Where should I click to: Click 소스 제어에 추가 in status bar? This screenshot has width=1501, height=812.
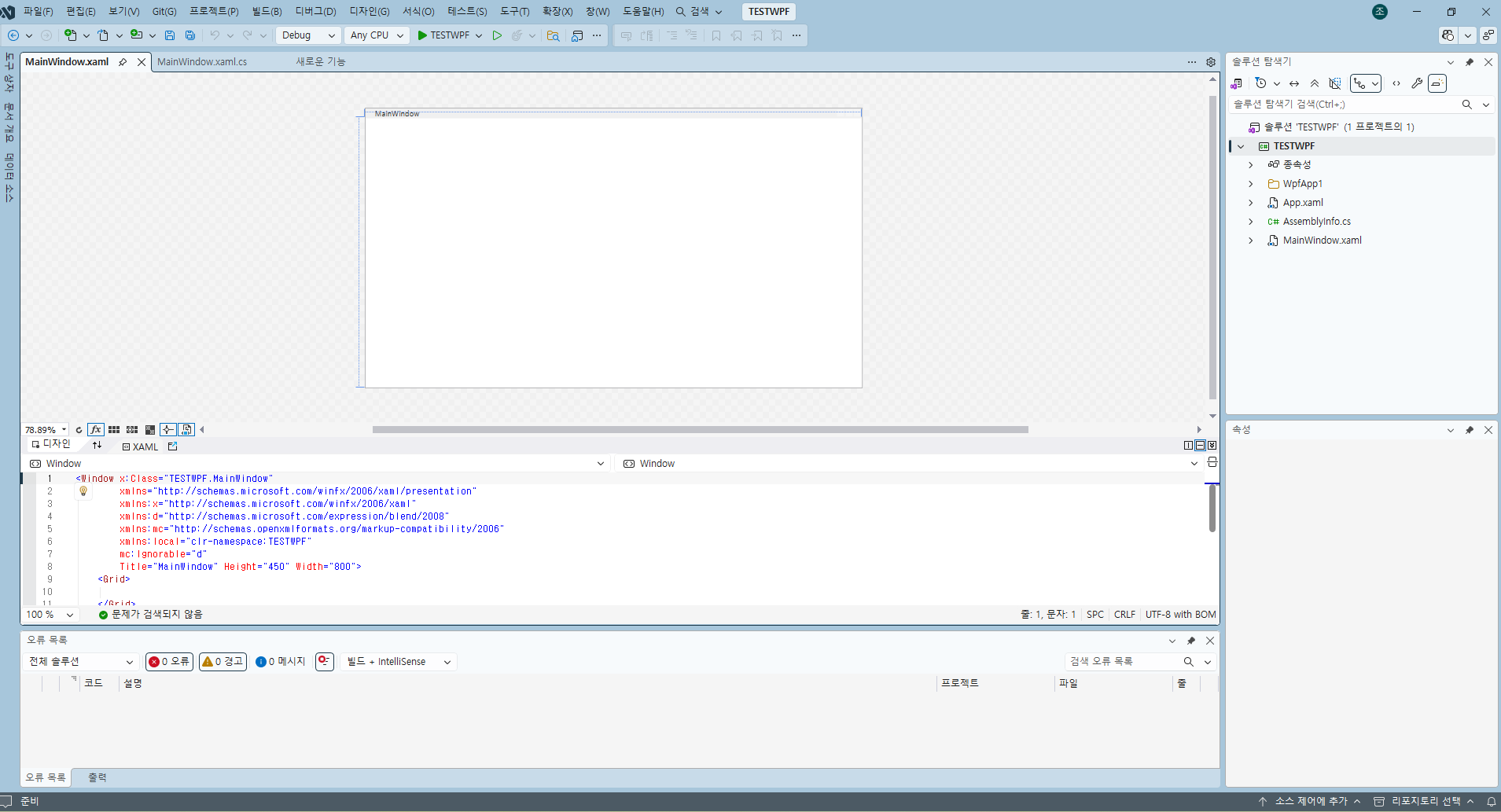point(1310,801)
